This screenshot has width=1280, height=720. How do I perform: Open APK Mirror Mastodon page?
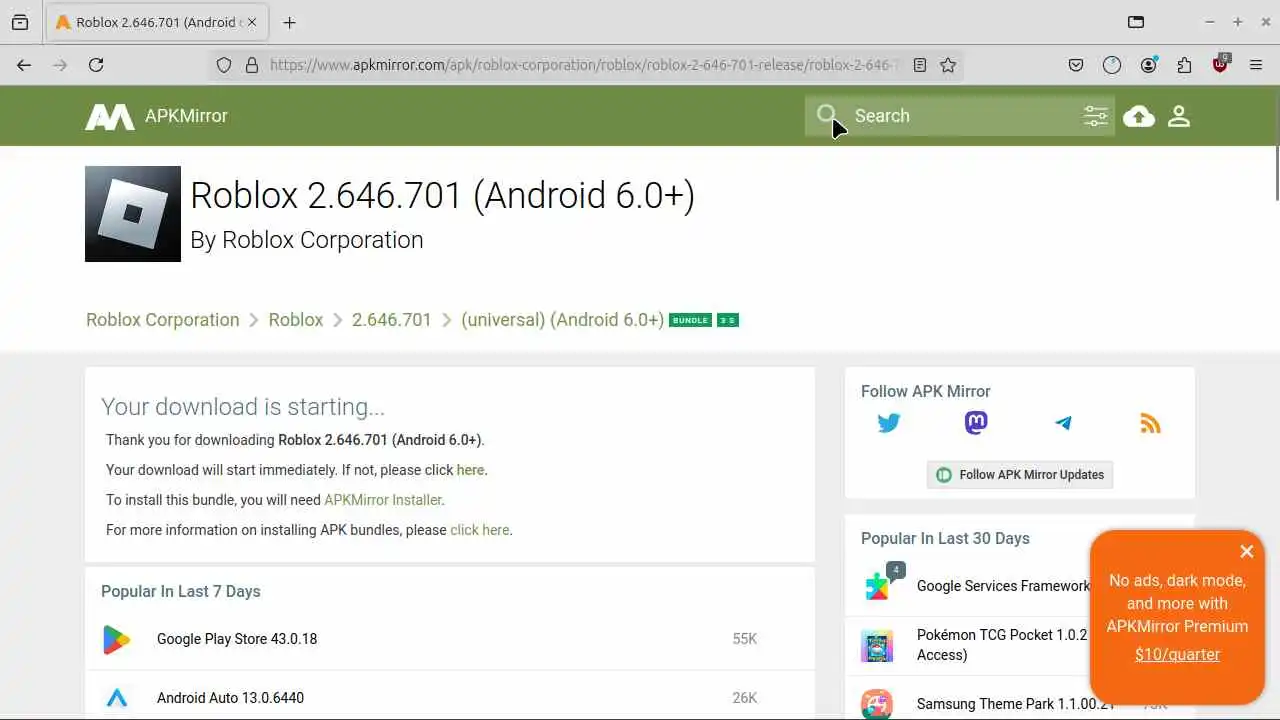(x=976, y=423)
